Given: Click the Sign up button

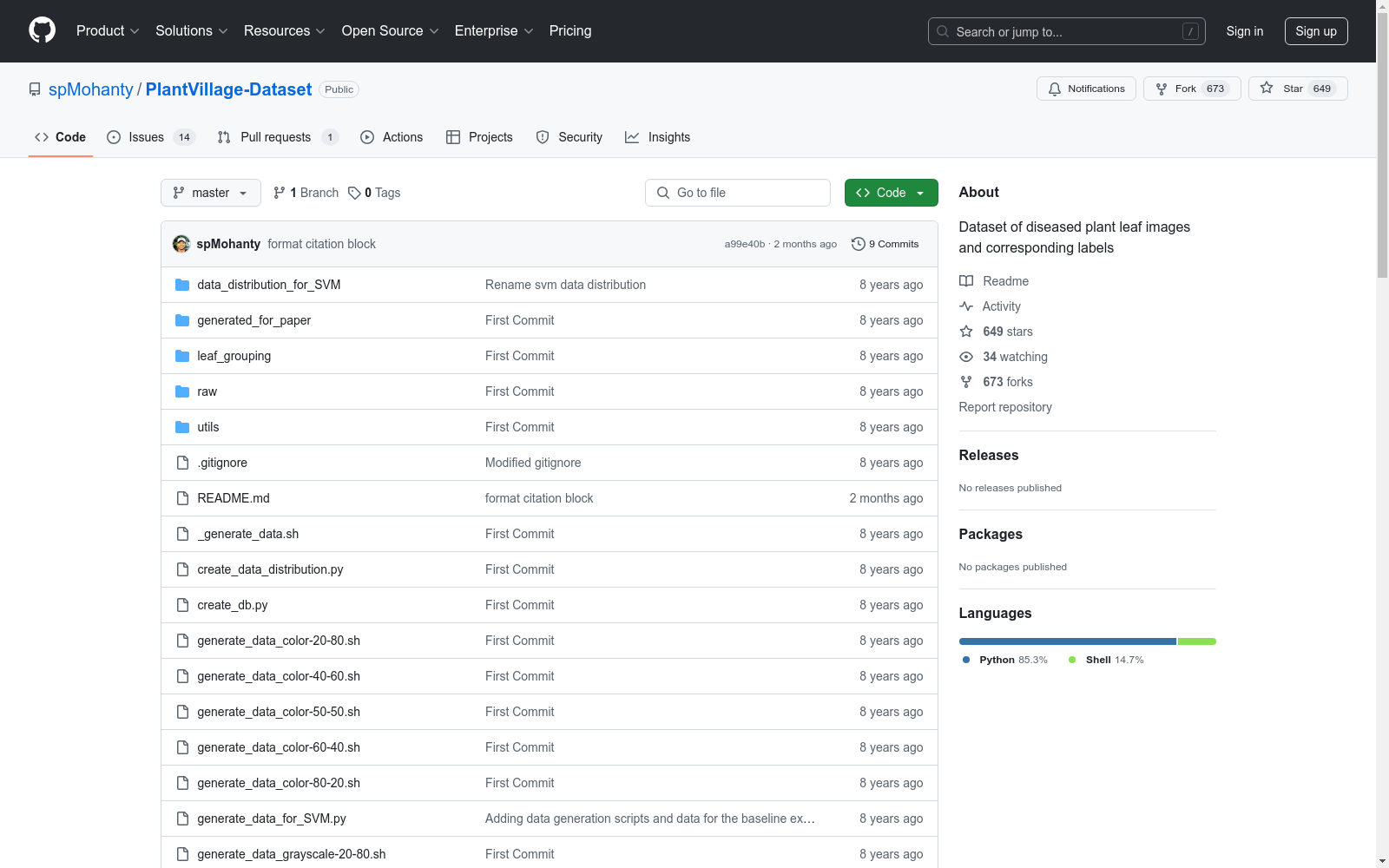Looking at the screenshot, I should click(1316, 31).
